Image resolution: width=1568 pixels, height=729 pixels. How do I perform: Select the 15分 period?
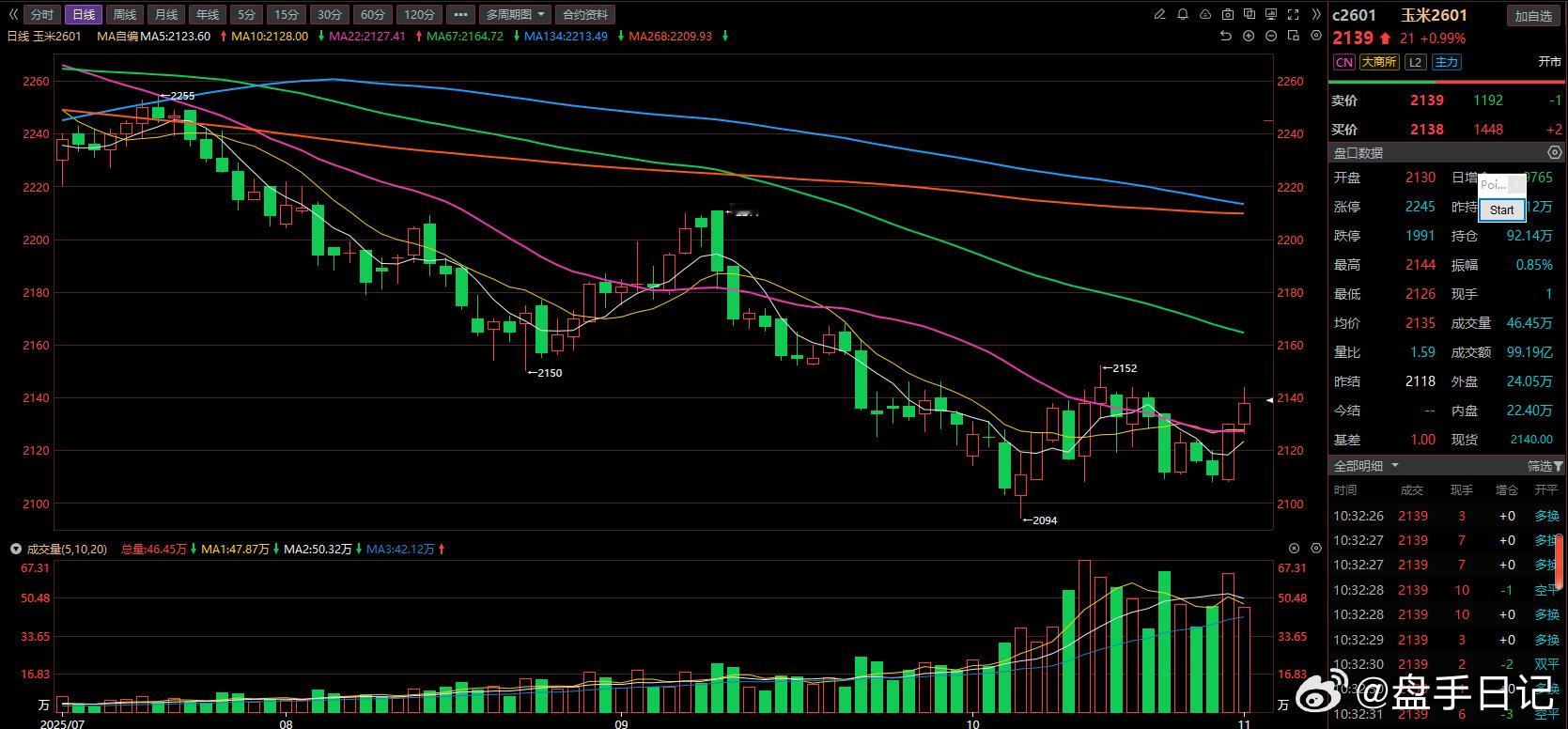tap(287, 14)
